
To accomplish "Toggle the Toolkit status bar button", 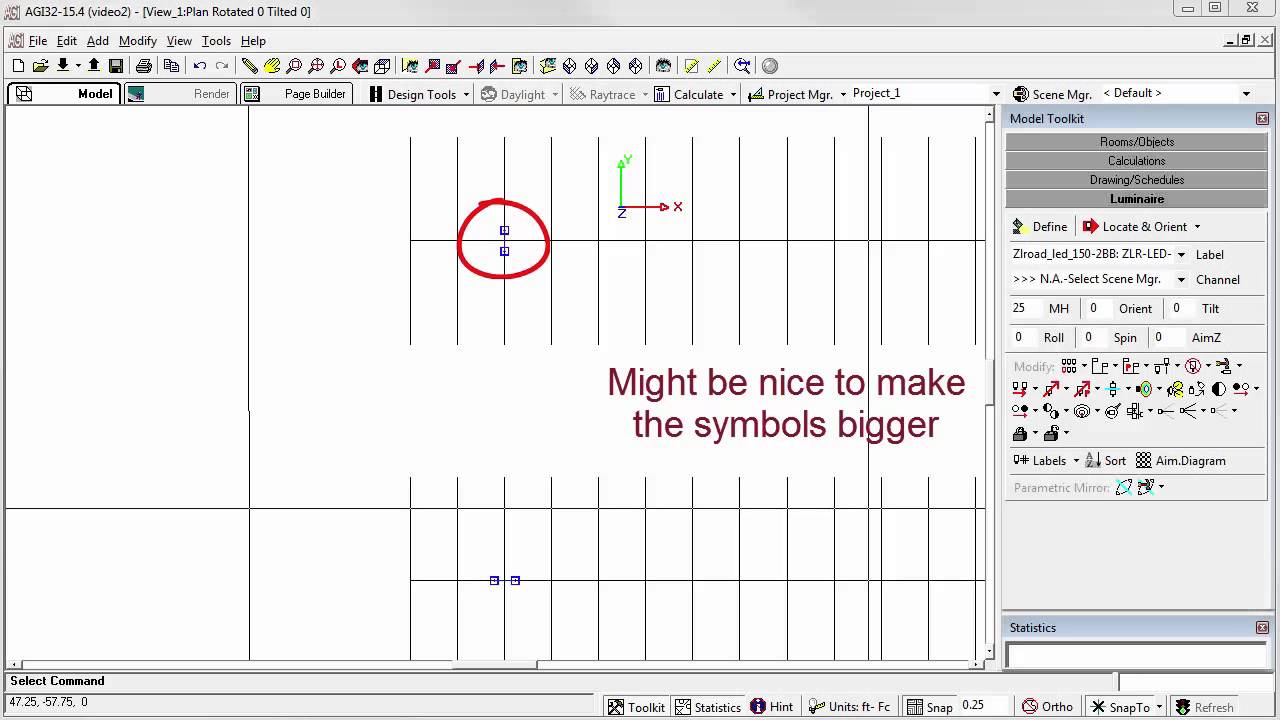I will [637, 707].
